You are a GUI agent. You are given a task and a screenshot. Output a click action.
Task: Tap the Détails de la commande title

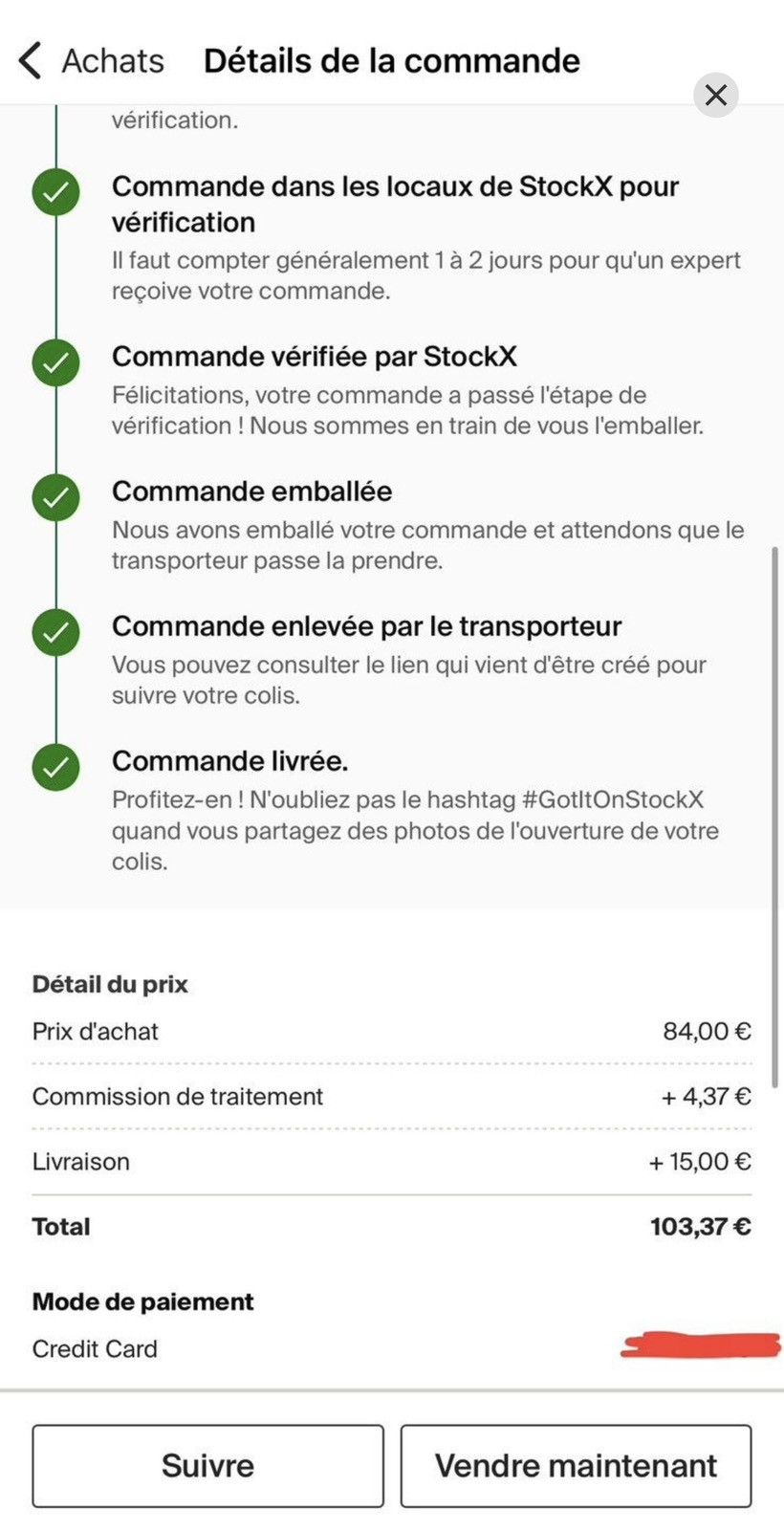(x=392, y=60)
